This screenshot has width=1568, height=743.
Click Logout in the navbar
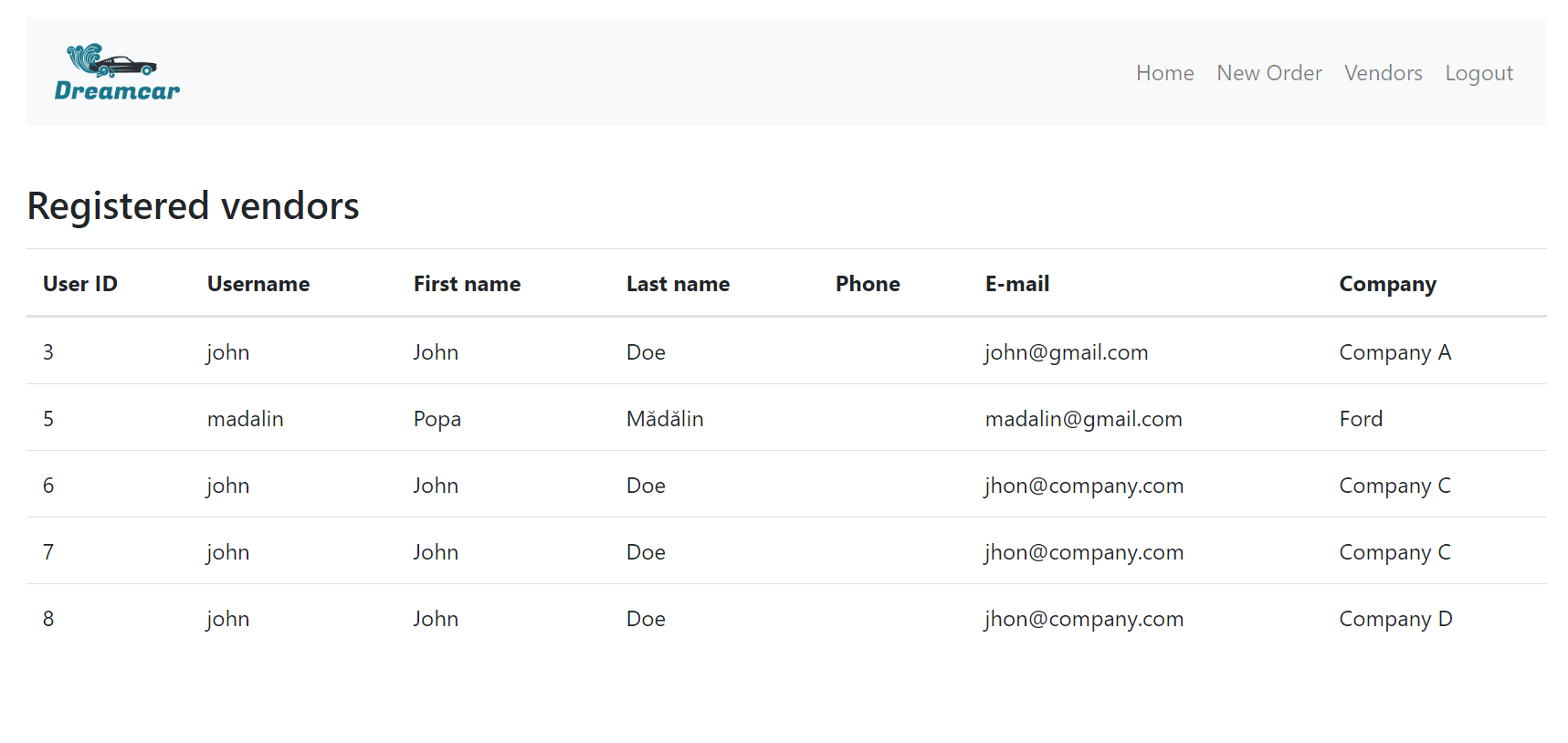click(1479, 73)
